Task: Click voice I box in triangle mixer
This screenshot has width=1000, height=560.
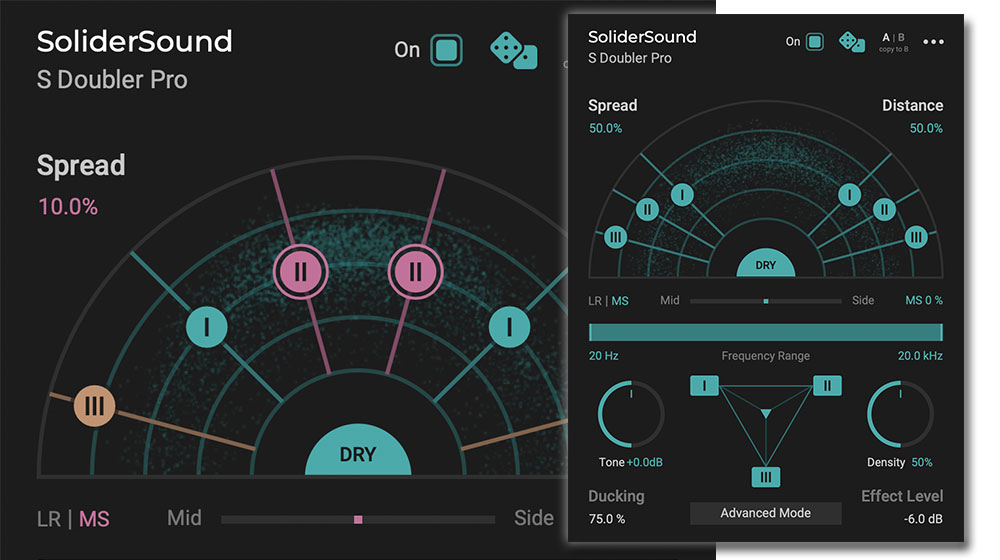Action: click(704, 386)
